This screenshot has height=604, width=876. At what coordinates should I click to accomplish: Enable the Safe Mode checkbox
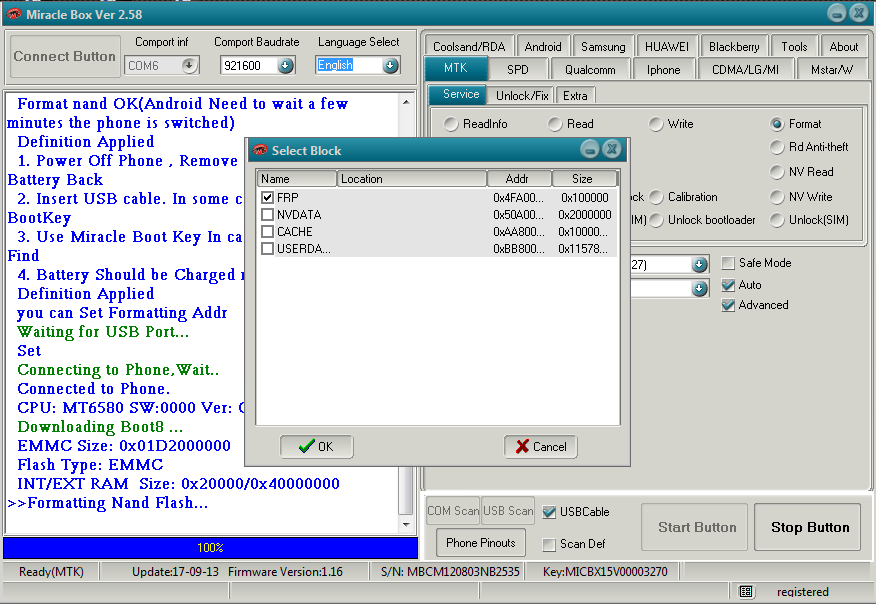(728, 263)
